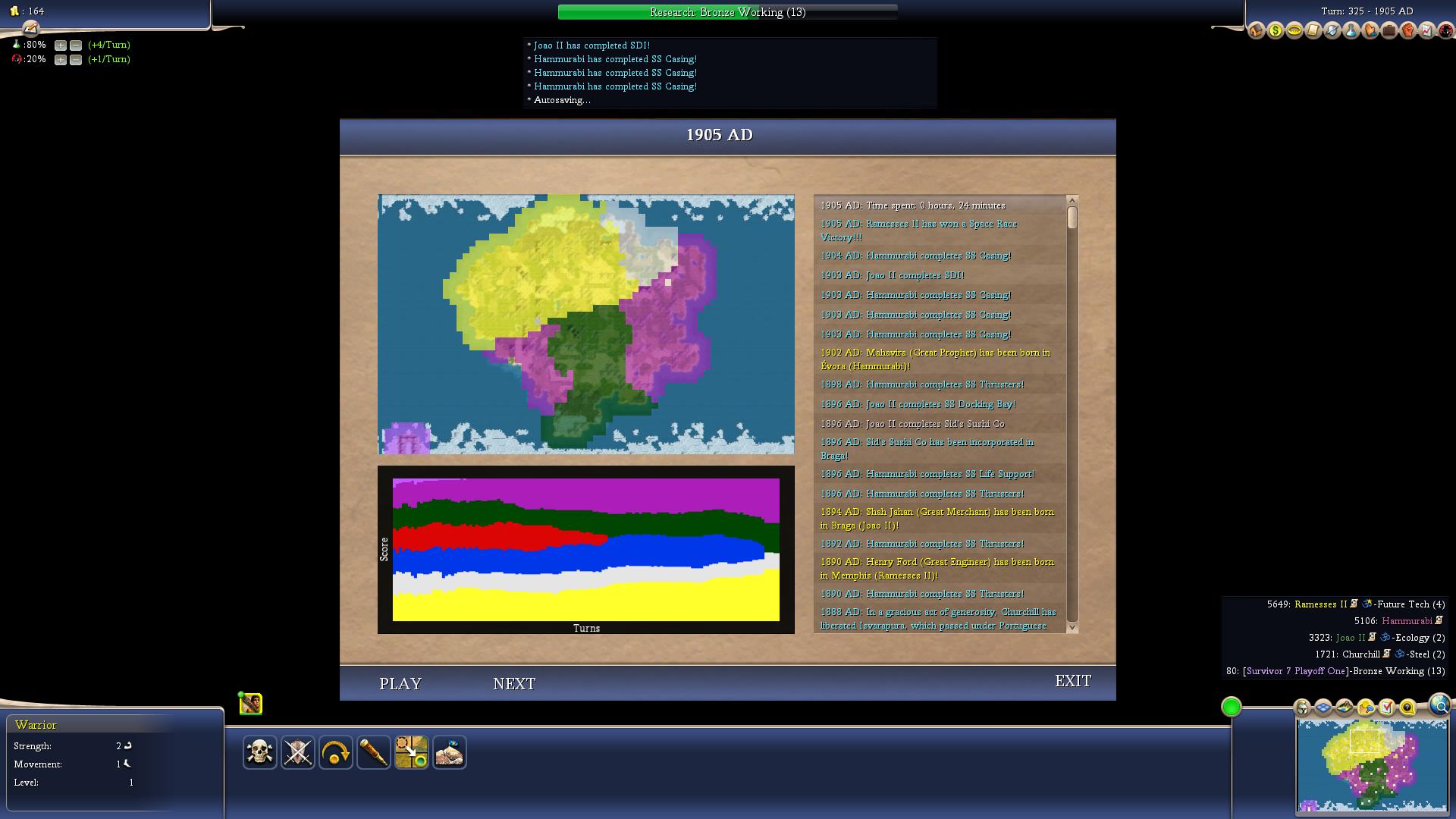Click the score history graph

click(586, 550)
